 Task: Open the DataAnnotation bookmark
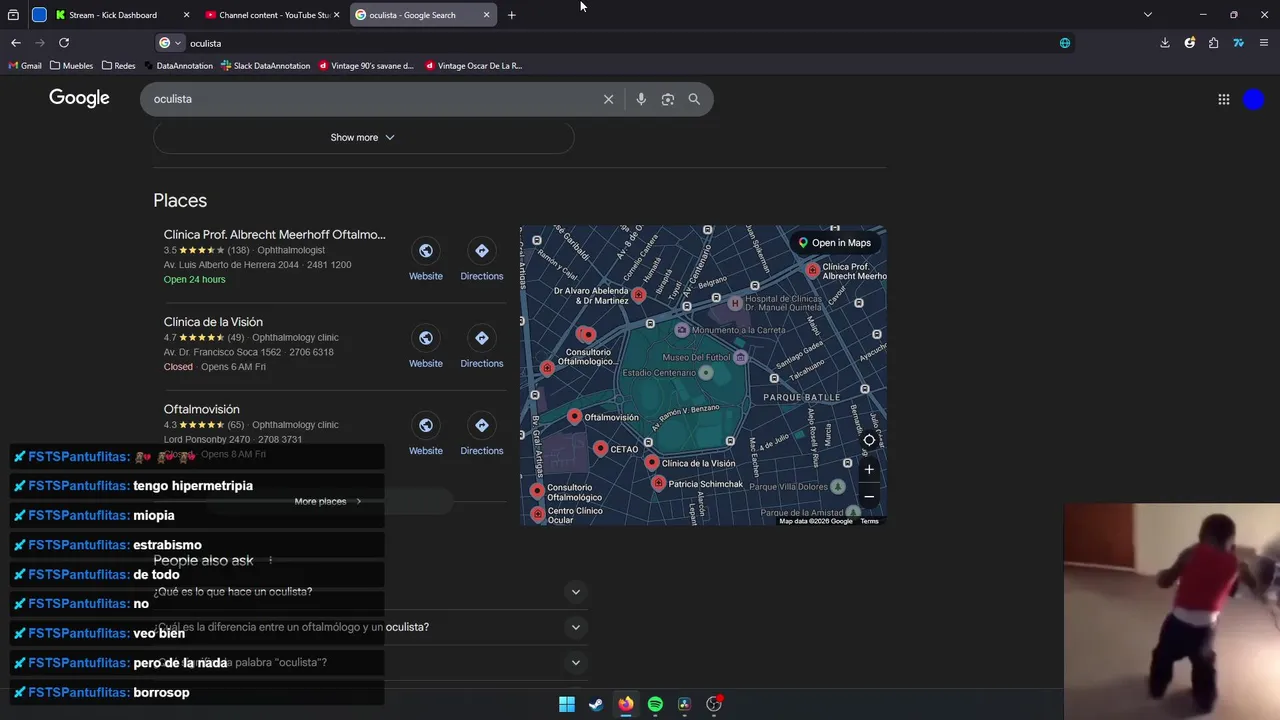(178, 66)
